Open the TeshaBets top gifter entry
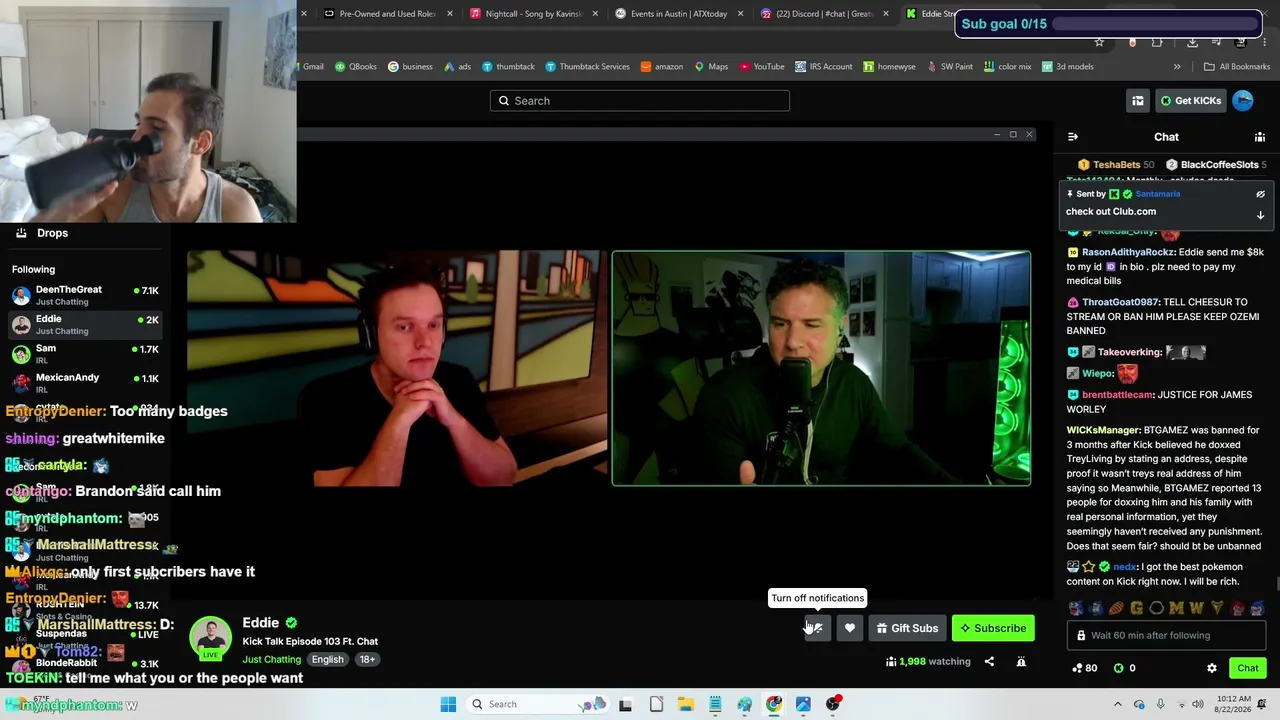The height and width of the screenshot is (720, 1280). pos(1116,165)
